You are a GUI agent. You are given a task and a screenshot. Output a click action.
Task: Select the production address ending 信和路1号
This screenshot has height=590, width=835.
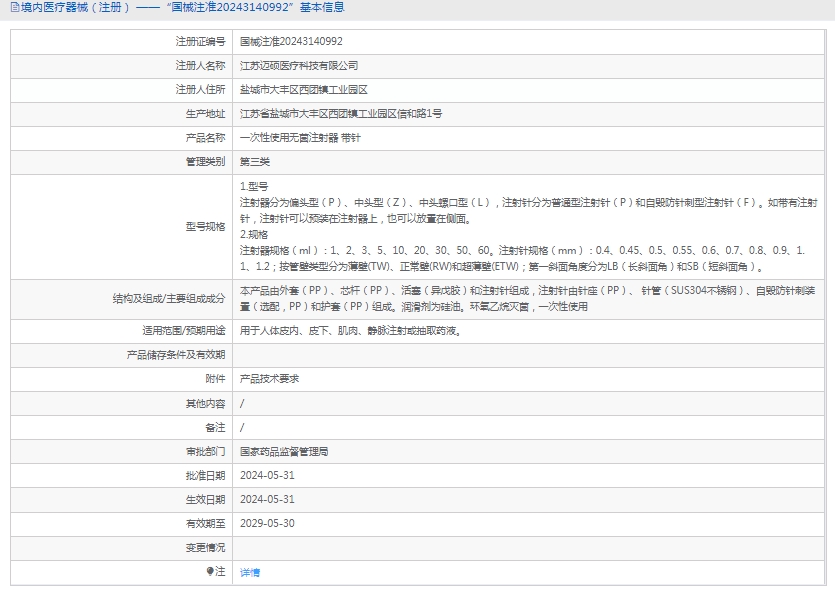[x=341, y=114]
